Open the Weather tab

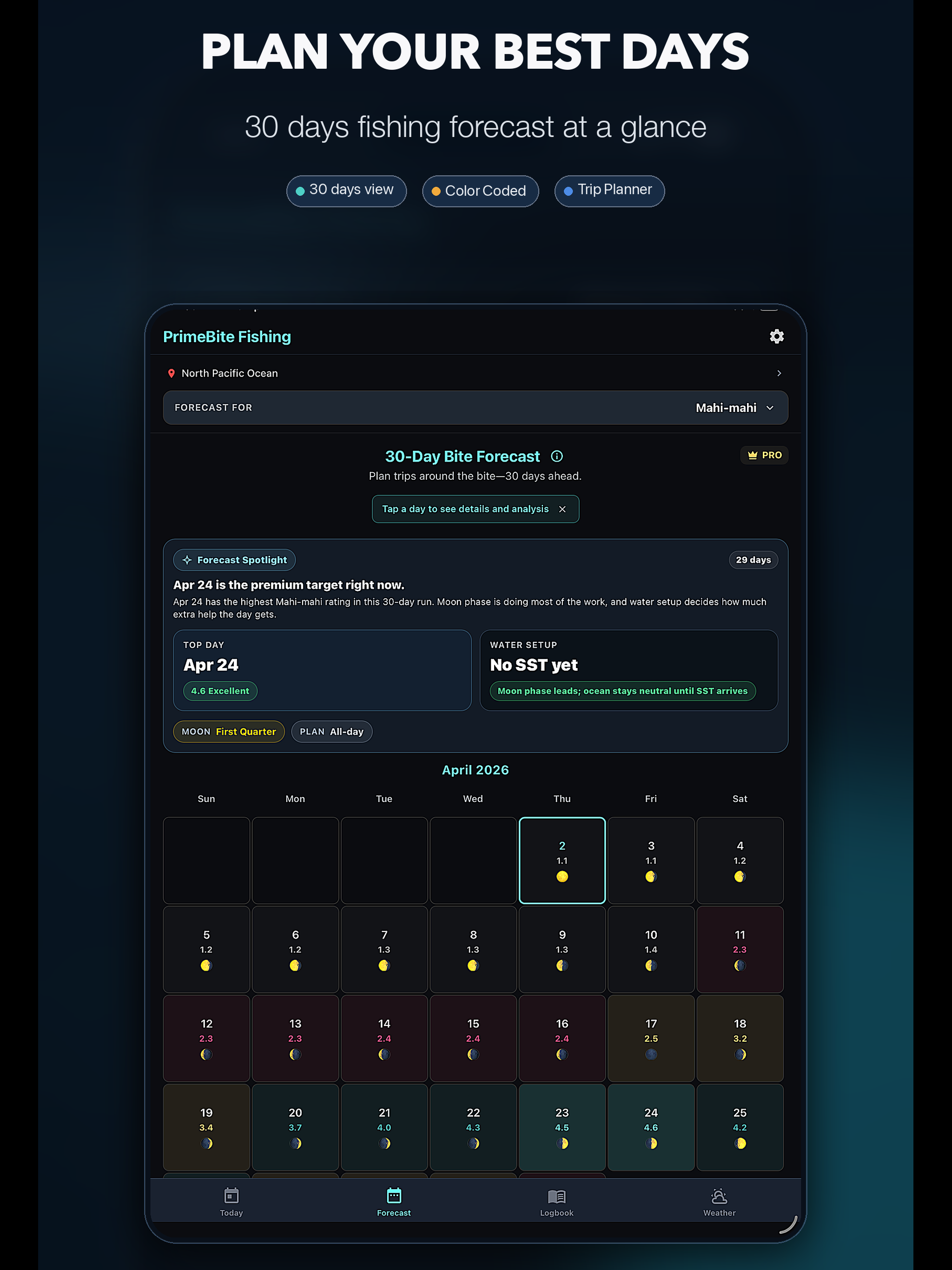[719, 1202]
